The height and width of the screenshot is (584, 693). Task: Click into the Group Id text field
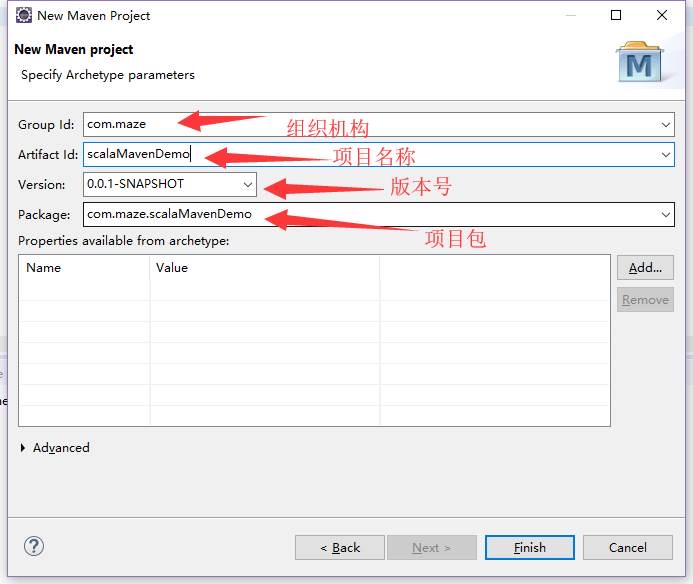coord(370,125)
